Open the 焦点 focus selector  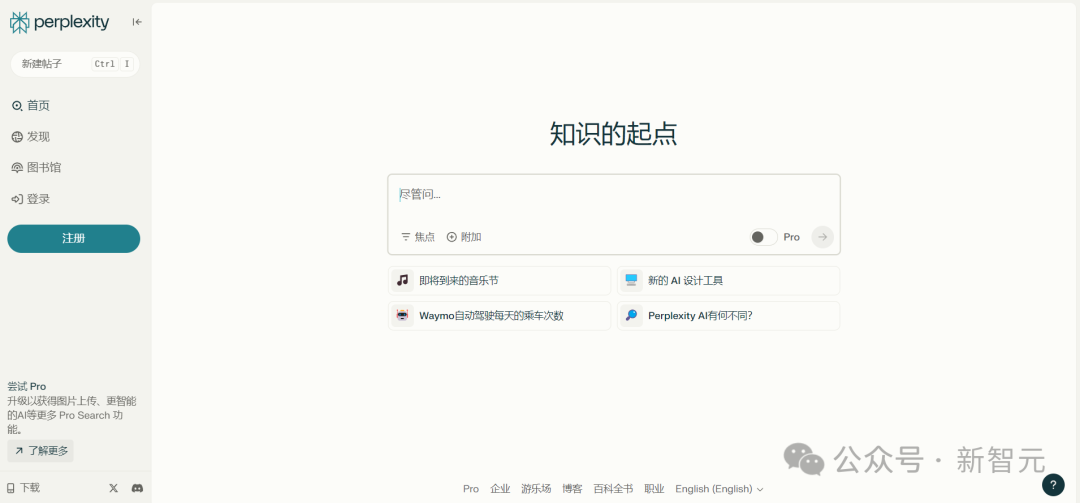coord(418,237)
